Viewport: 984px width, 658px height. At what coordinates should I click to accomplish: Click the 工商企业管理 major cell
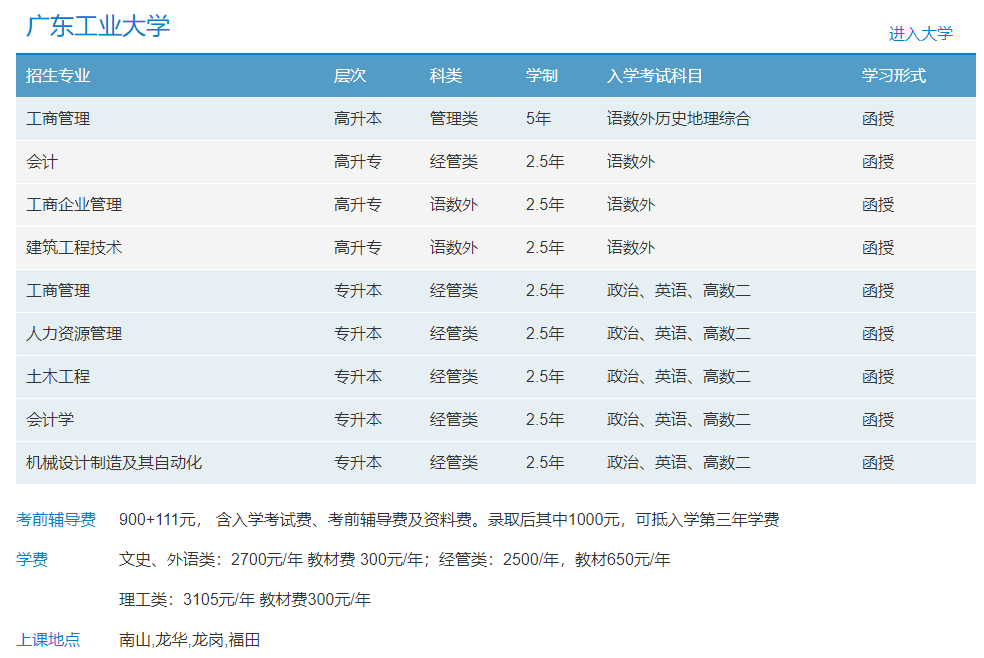coord(74,204)
